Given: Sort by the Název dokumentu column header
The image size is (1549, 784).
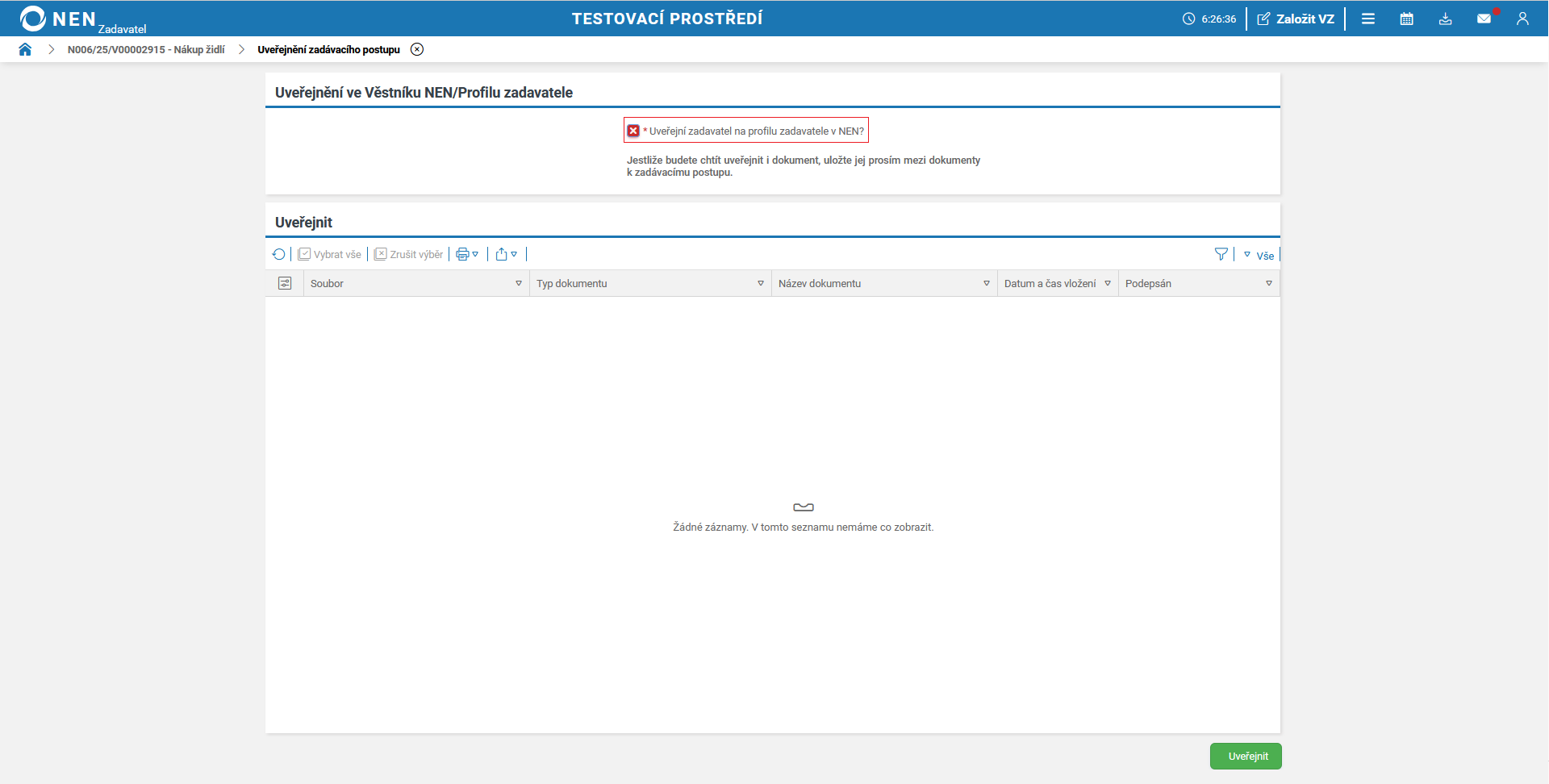Looking at the screenshot, I should click(x=820, y=283).
